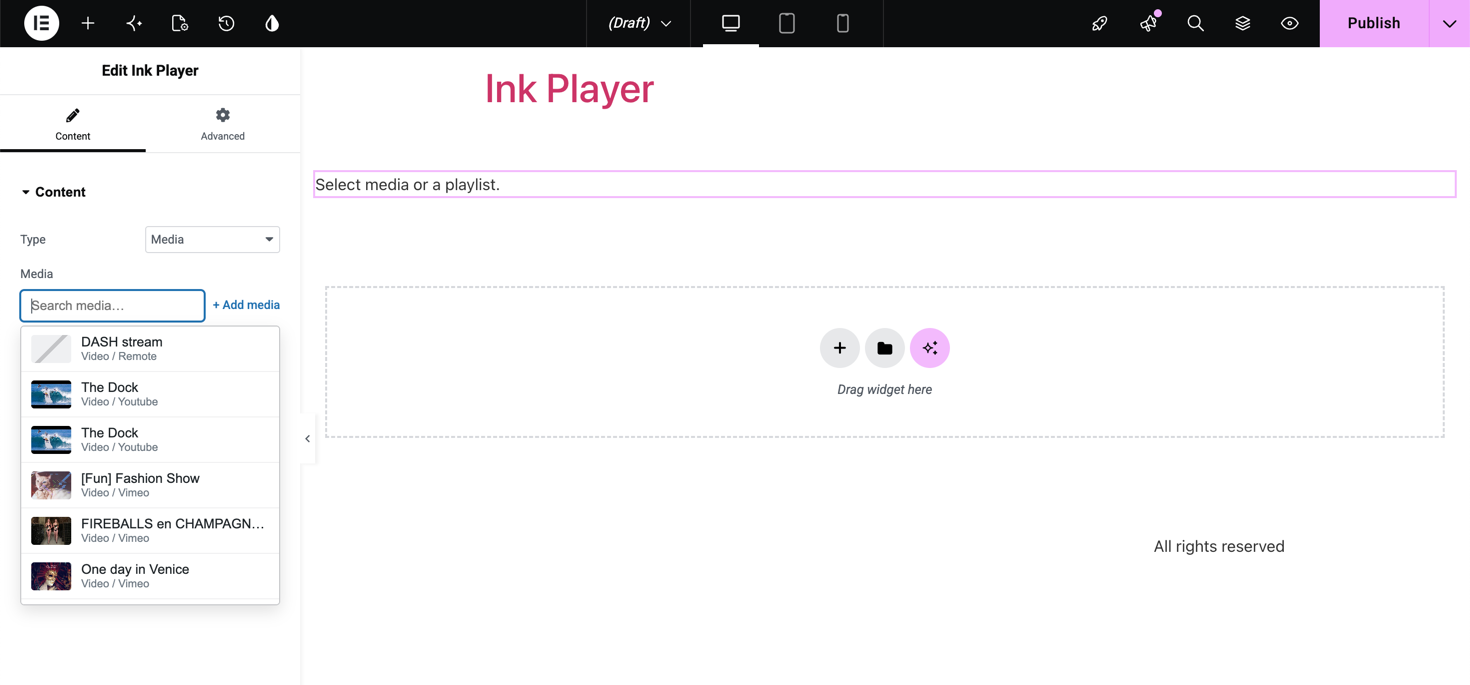The image size is (1470, 685).
Task: Switch to tablet preview mode
Action: pyautogui.click(x=787, y=23)
